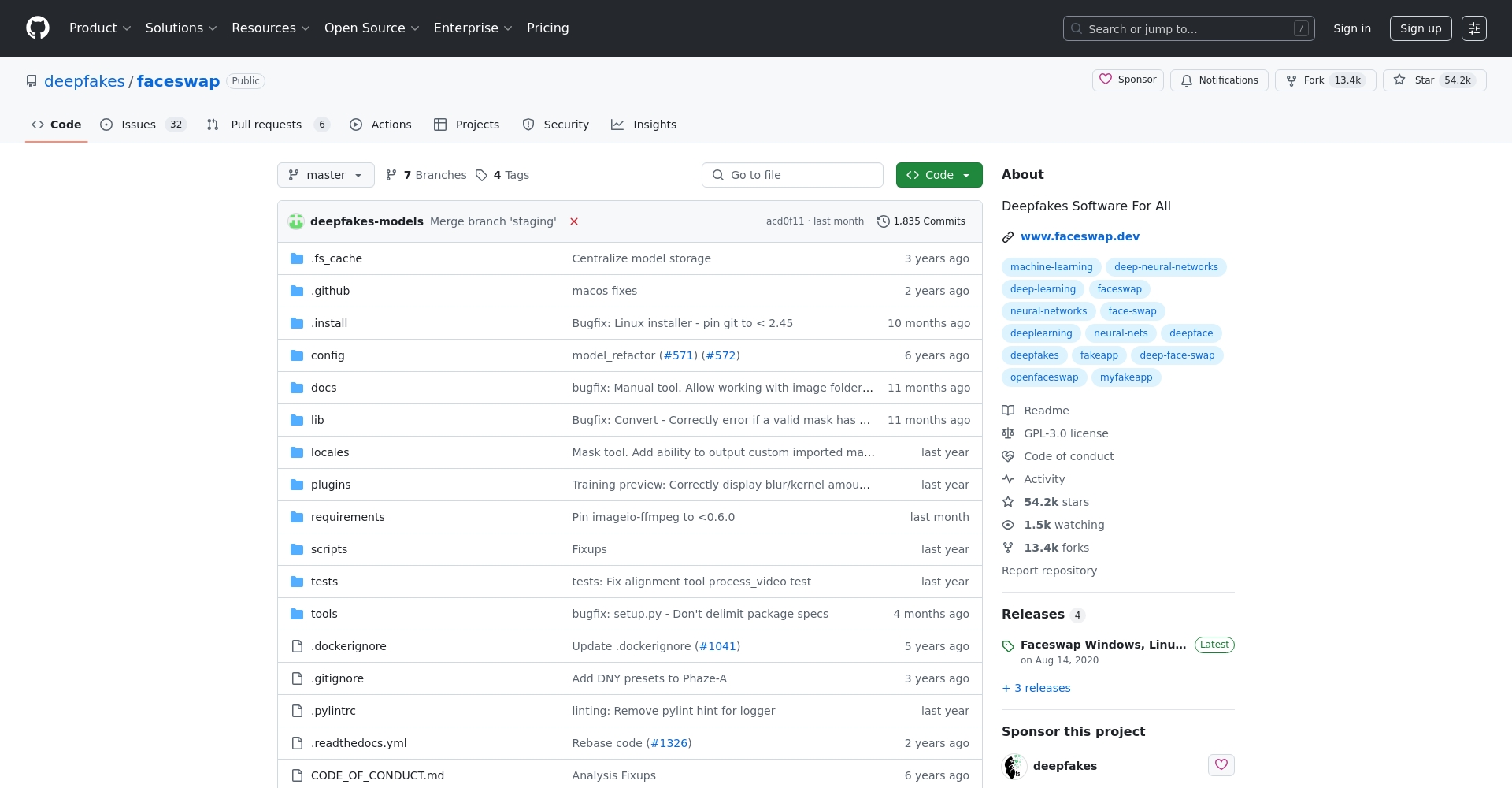Open the Projects tab

click(x=466, y=125)
